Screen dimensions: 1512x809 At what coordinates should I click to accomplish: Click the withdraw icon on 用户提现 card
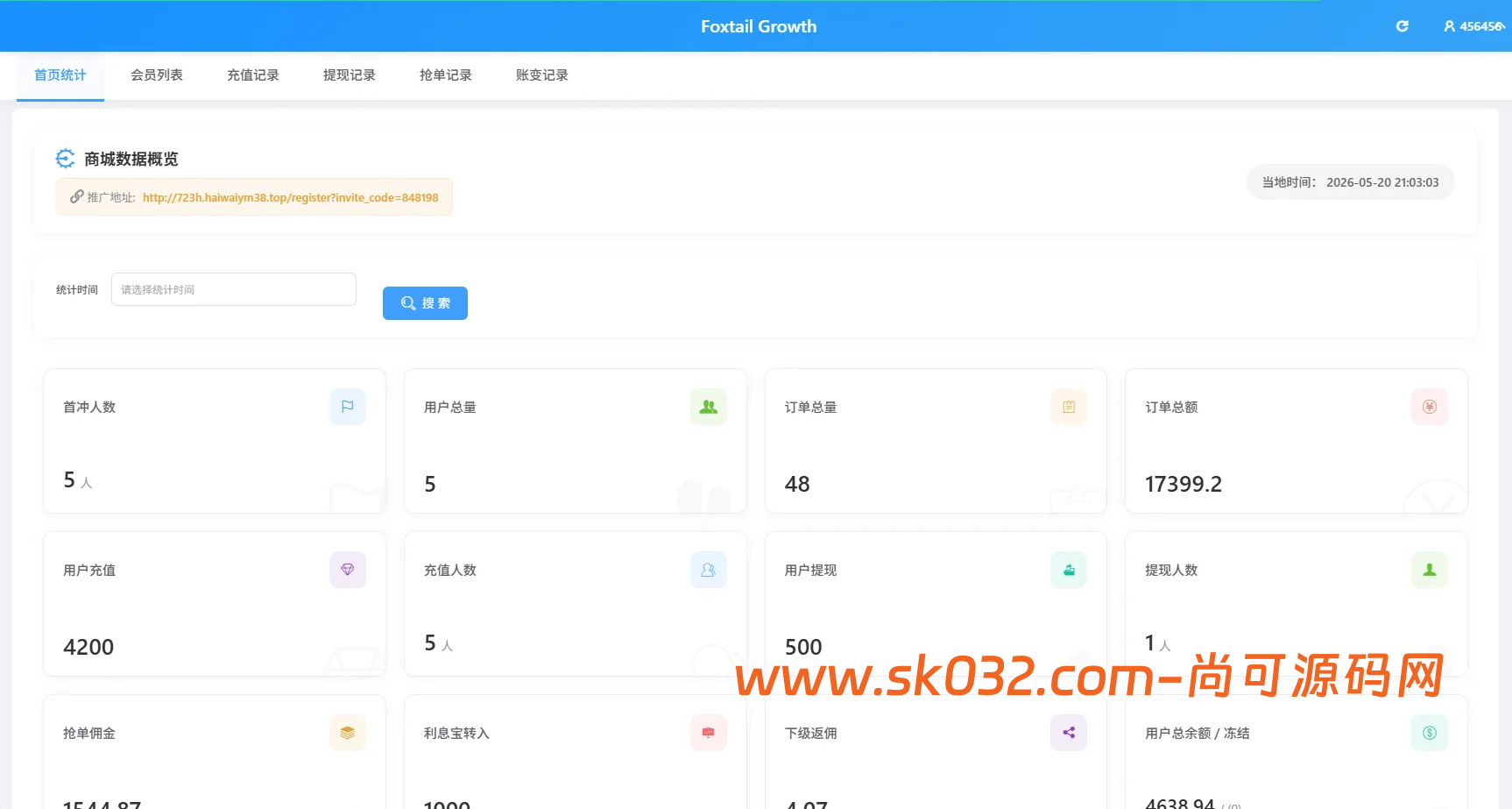(x=1069, y=570)
